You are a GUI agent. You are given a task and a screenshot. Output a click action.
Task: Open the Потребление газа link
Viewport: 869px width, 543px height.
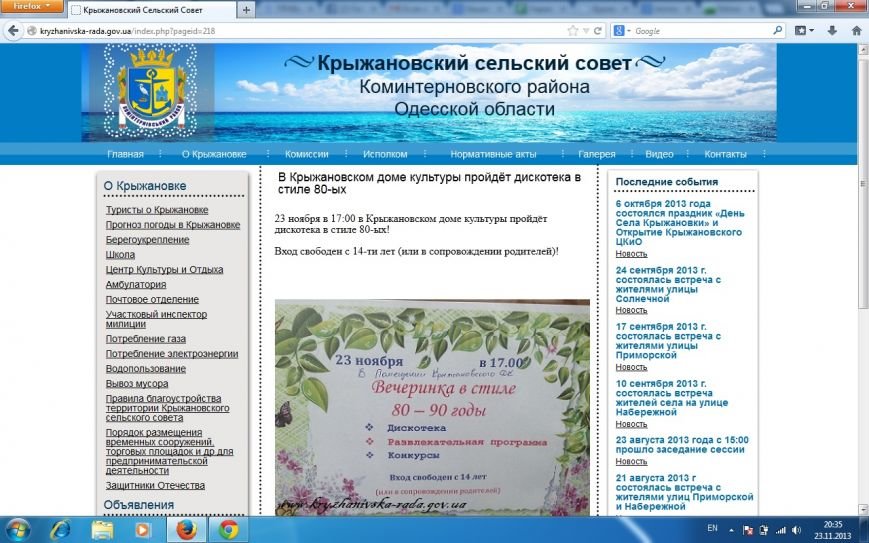tap(146, 339)
